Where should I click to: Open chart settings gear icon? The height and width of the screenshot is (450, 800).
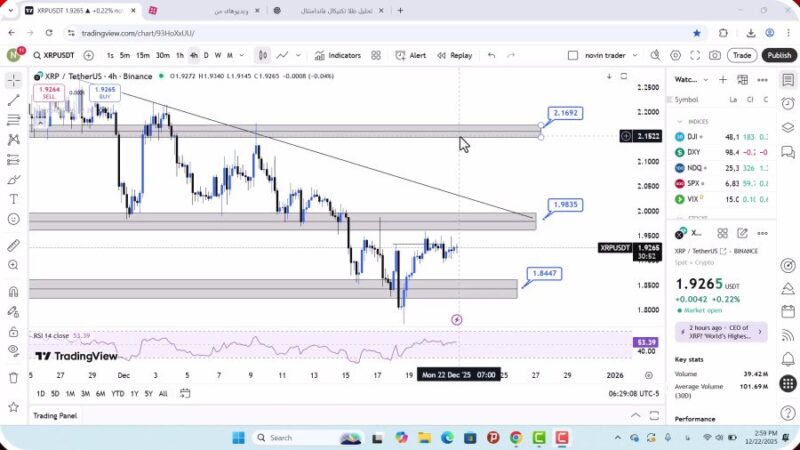pos(675,56)
